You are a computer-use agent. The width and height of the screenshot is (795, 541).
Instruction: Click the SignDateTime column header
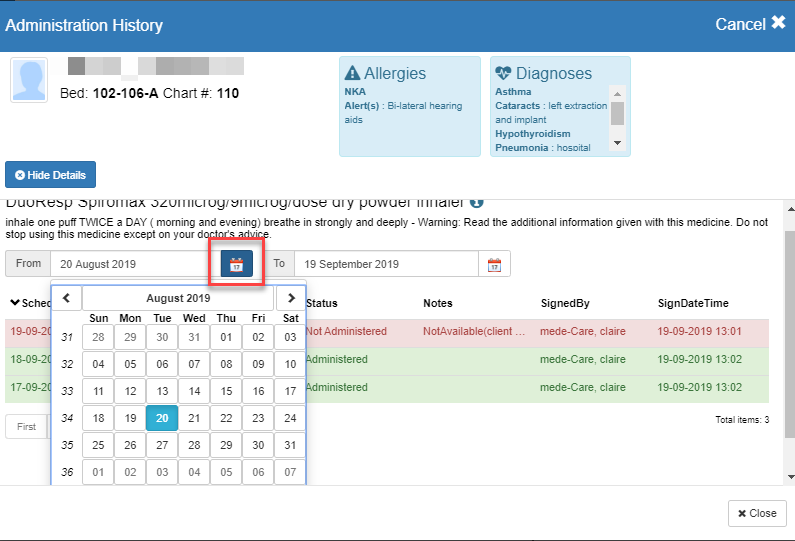click(x=692, y=303)
